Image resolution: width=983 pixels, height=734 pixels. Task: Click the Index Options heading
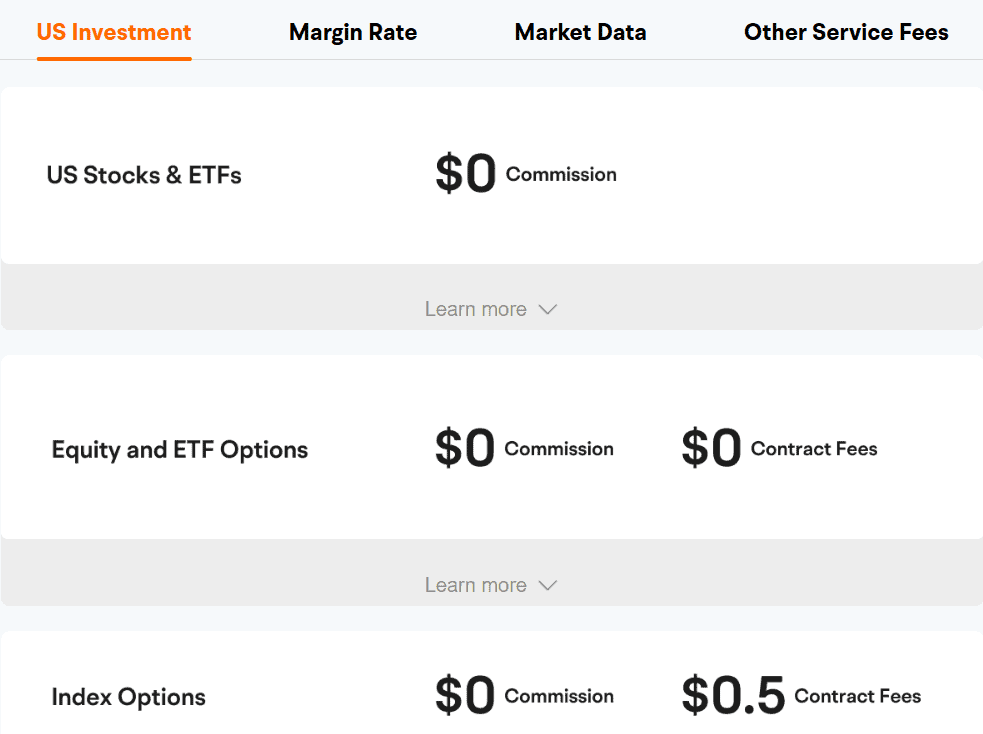(x=128, y=696)
